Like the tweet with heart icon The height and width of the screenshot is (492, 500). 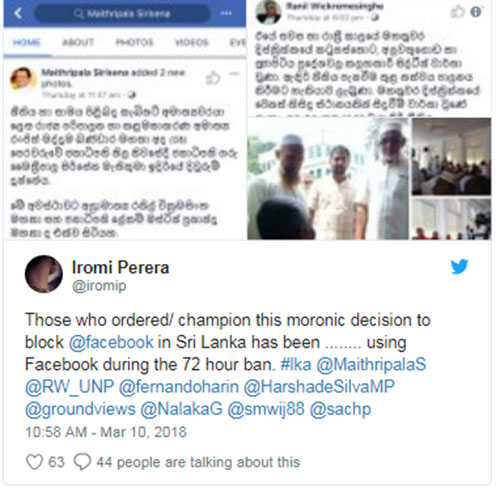(35, 462)
